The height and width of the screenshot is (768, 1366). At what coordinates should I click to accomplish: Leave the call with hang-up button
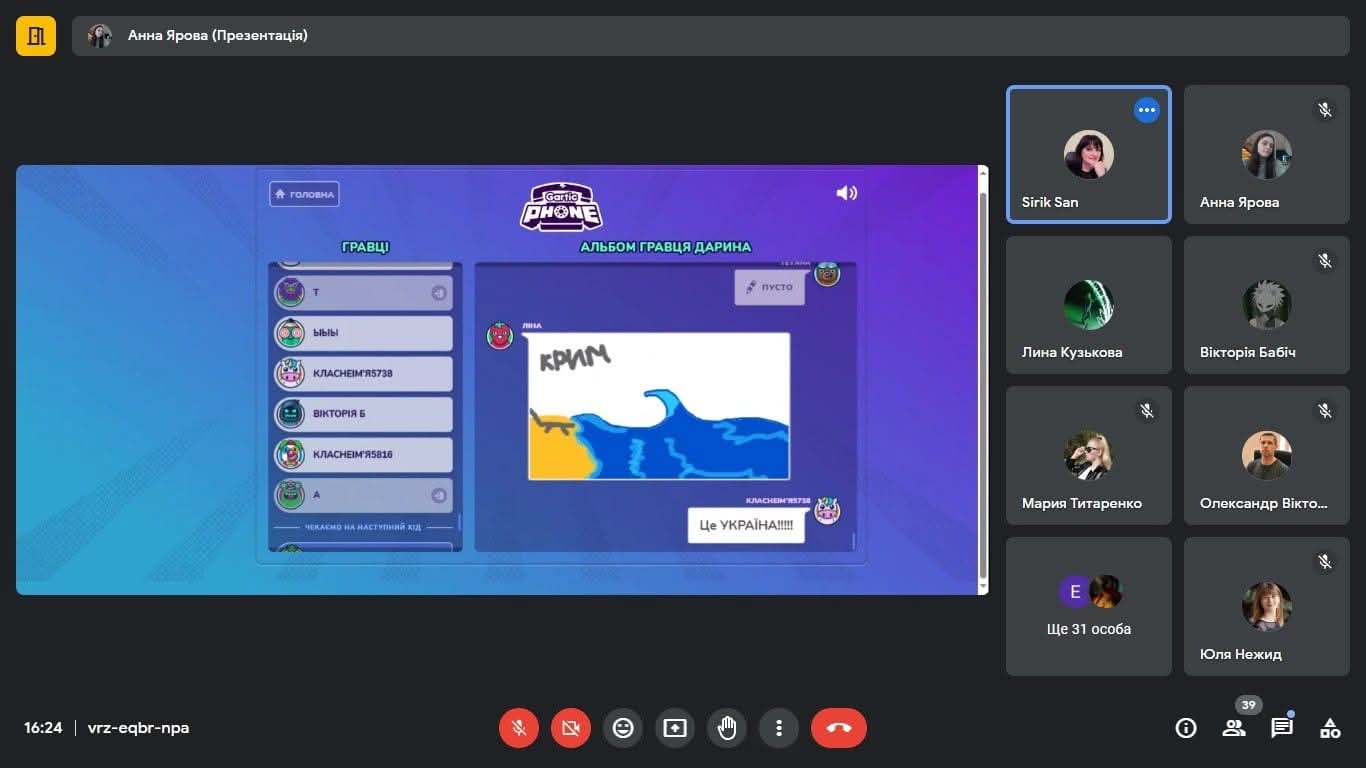839,728
